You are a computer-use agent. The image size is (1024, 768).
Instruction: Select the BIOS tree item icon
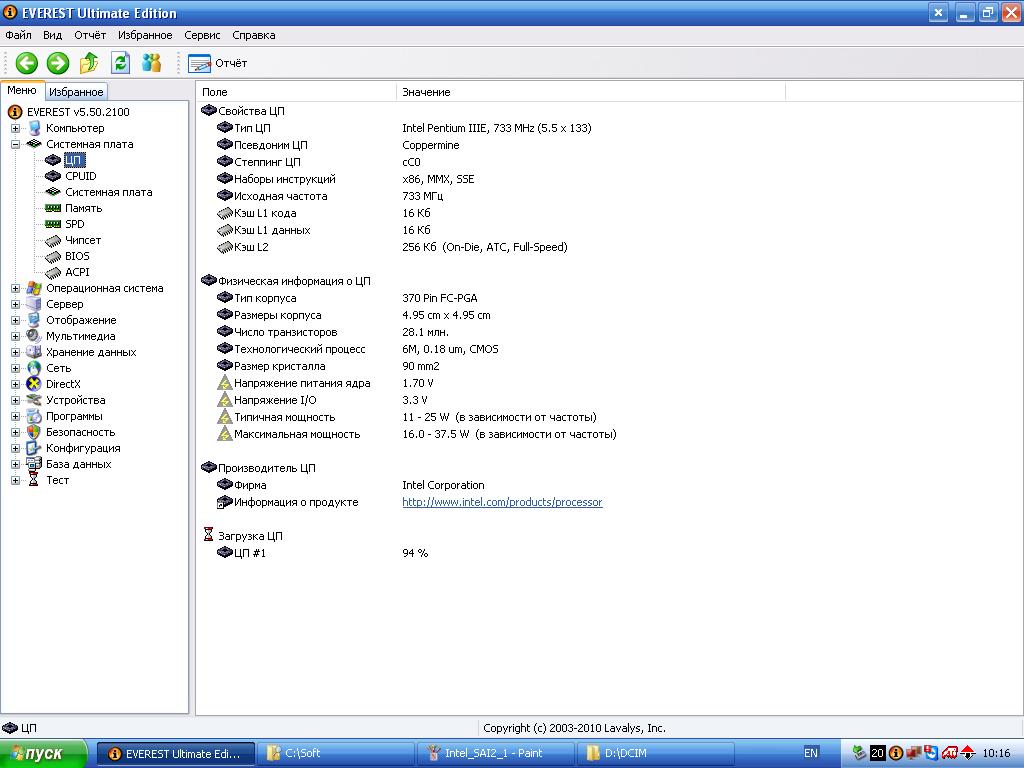[x=53, y=257]
